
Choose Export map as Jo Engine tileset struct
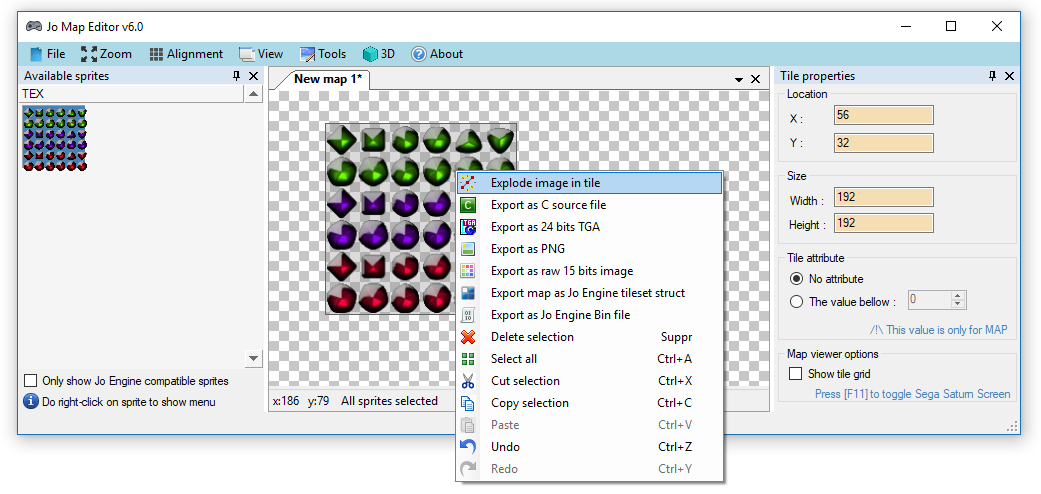[590, 293]
